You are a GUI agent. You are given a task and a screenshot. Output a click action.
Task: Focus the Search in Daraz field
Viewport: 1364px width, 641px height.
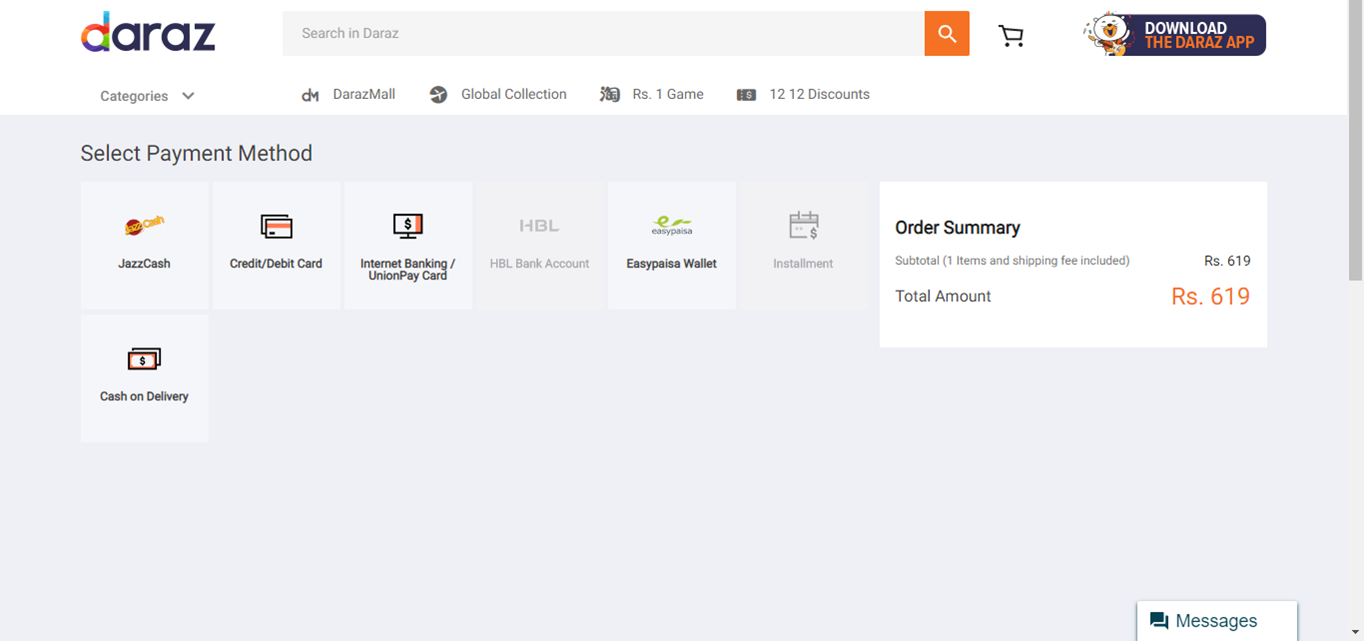click(x=604, y=34)
